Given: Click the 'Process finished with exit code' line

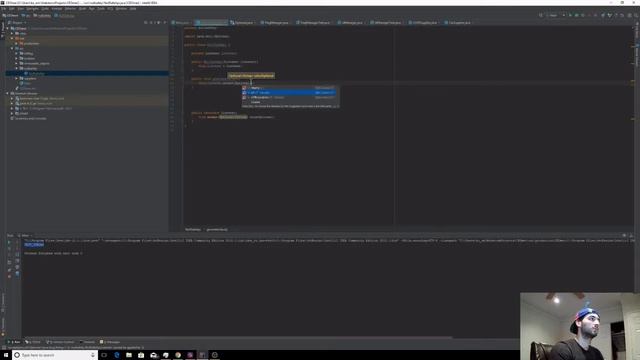Looking at the screenshot, I should [x=53, y=253].
